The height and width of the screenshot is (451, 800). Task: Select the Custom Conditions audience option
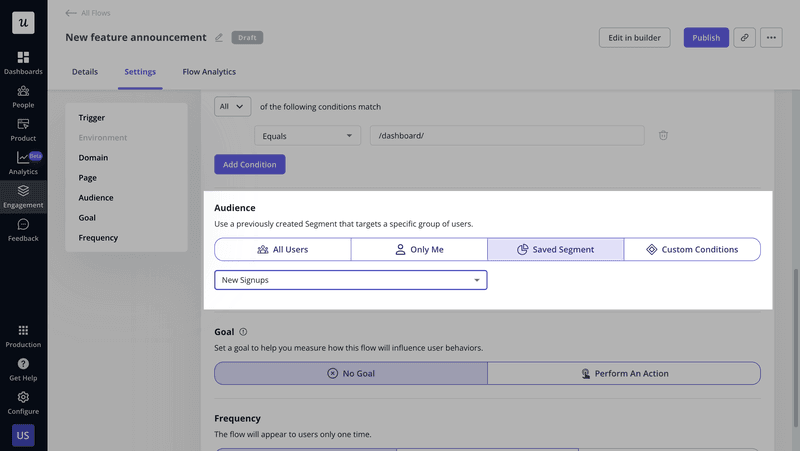(x=692, y=249)
